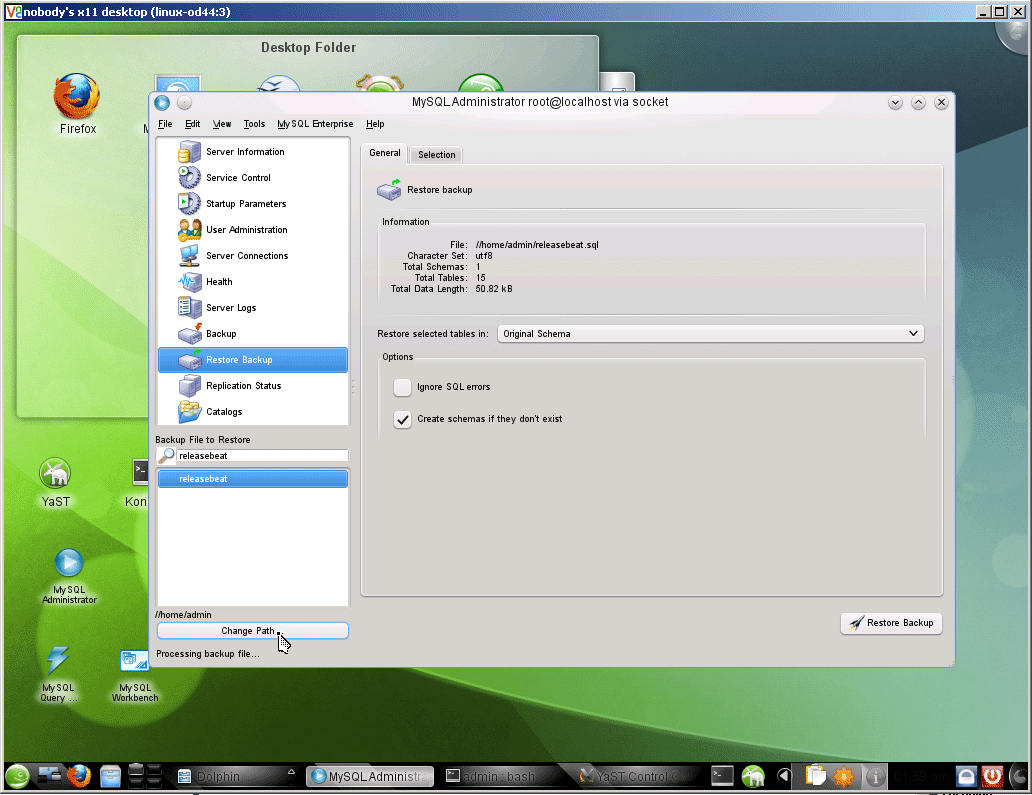Image resolution: width=1032 pixels, height=795 pixels.
Task: Open the openSUSE kickoff launcher menu
Action: coord(18,777)
